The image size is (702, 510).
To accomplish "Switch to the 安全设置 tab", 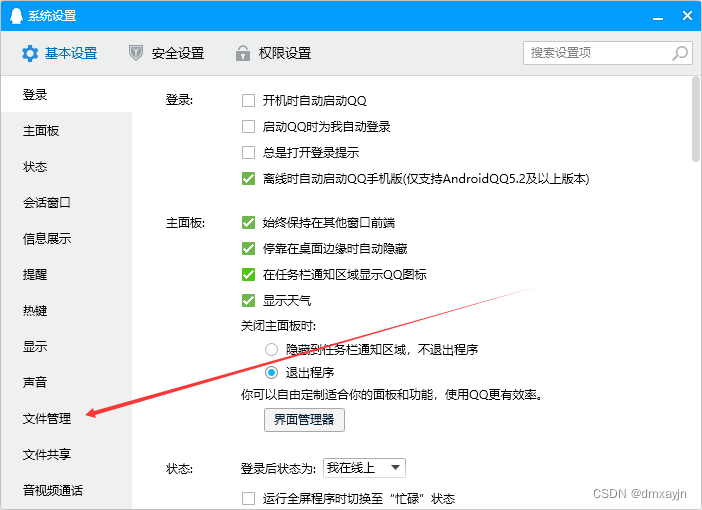I will pyautogui.click(x=167, y=53).
